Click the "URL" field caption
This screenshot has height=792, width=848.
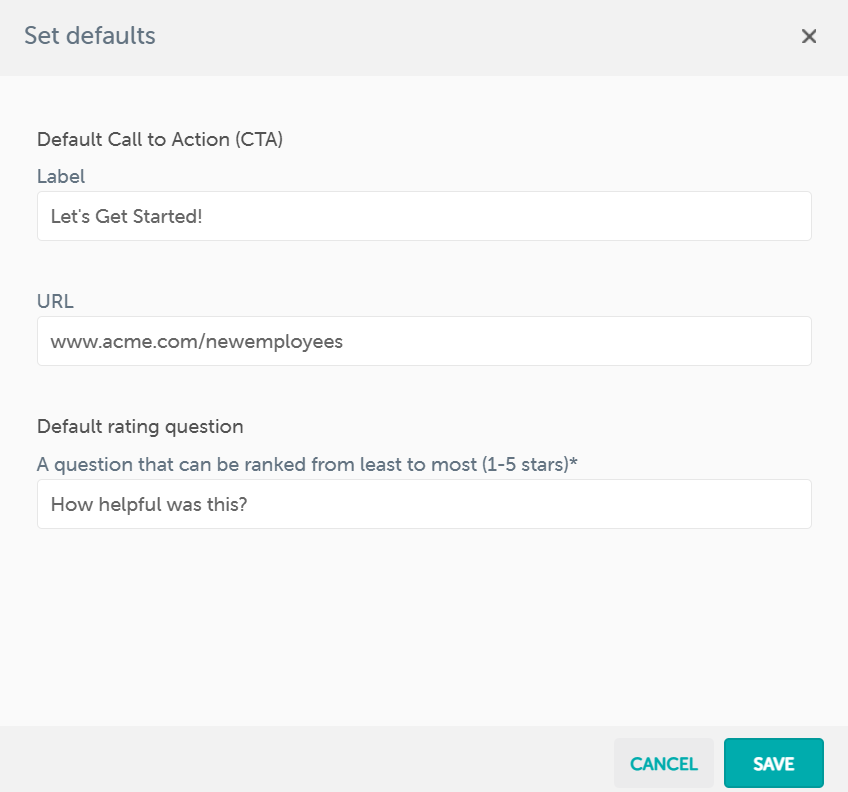click(x=55, y=301)
